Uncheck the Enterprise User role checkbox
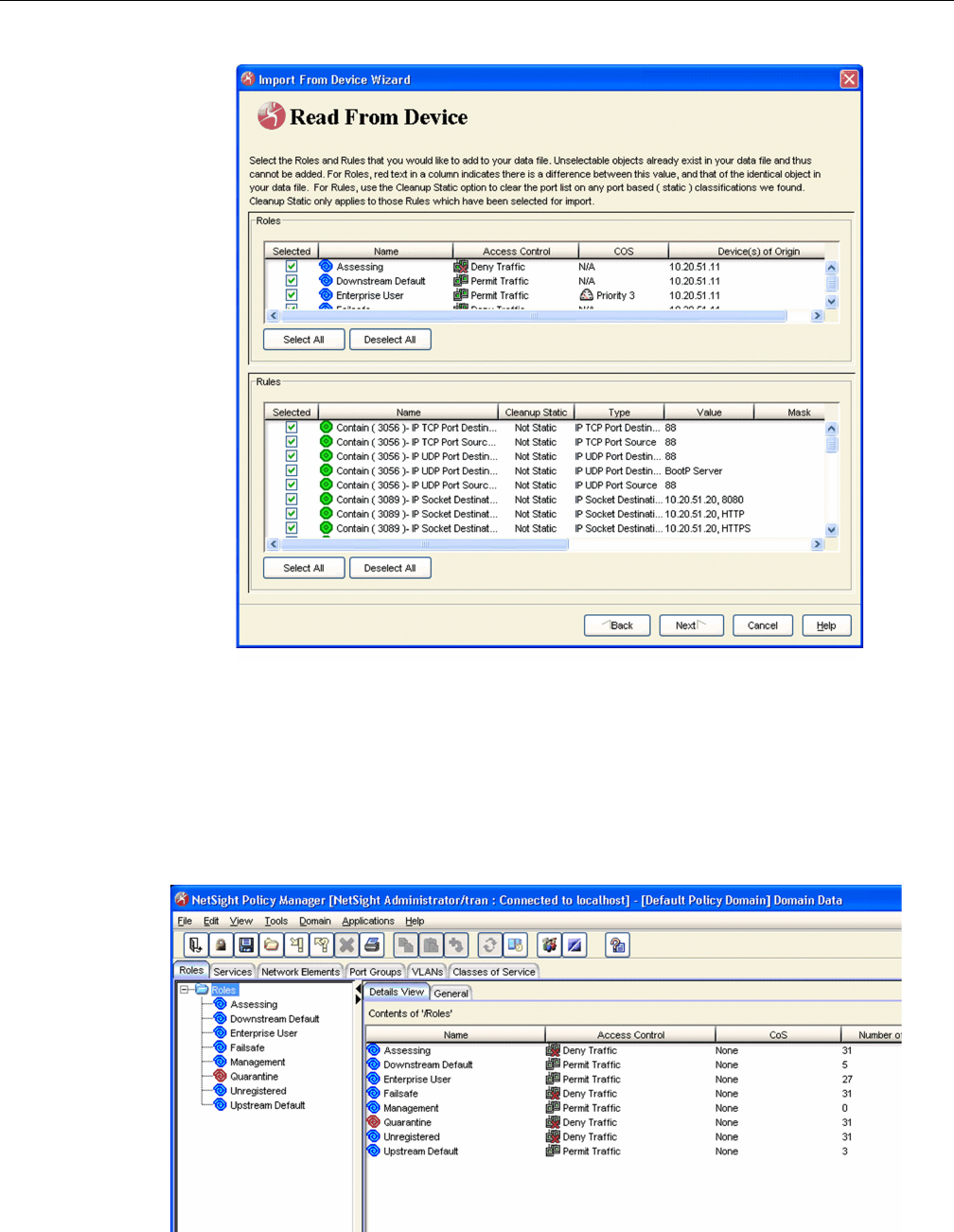This screenshot has height=1232, width=954. point(291,295)
